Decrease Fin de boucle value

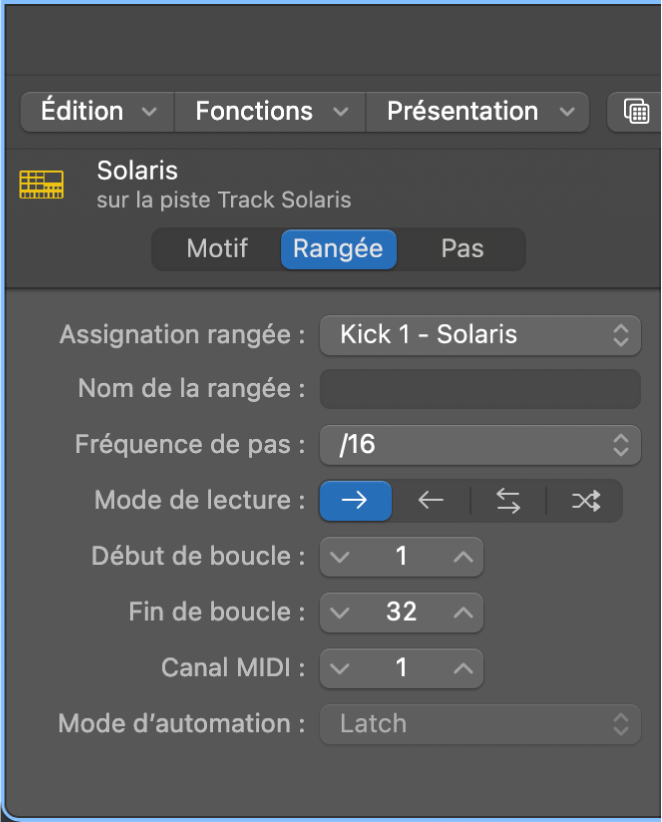tap(340, 612)
